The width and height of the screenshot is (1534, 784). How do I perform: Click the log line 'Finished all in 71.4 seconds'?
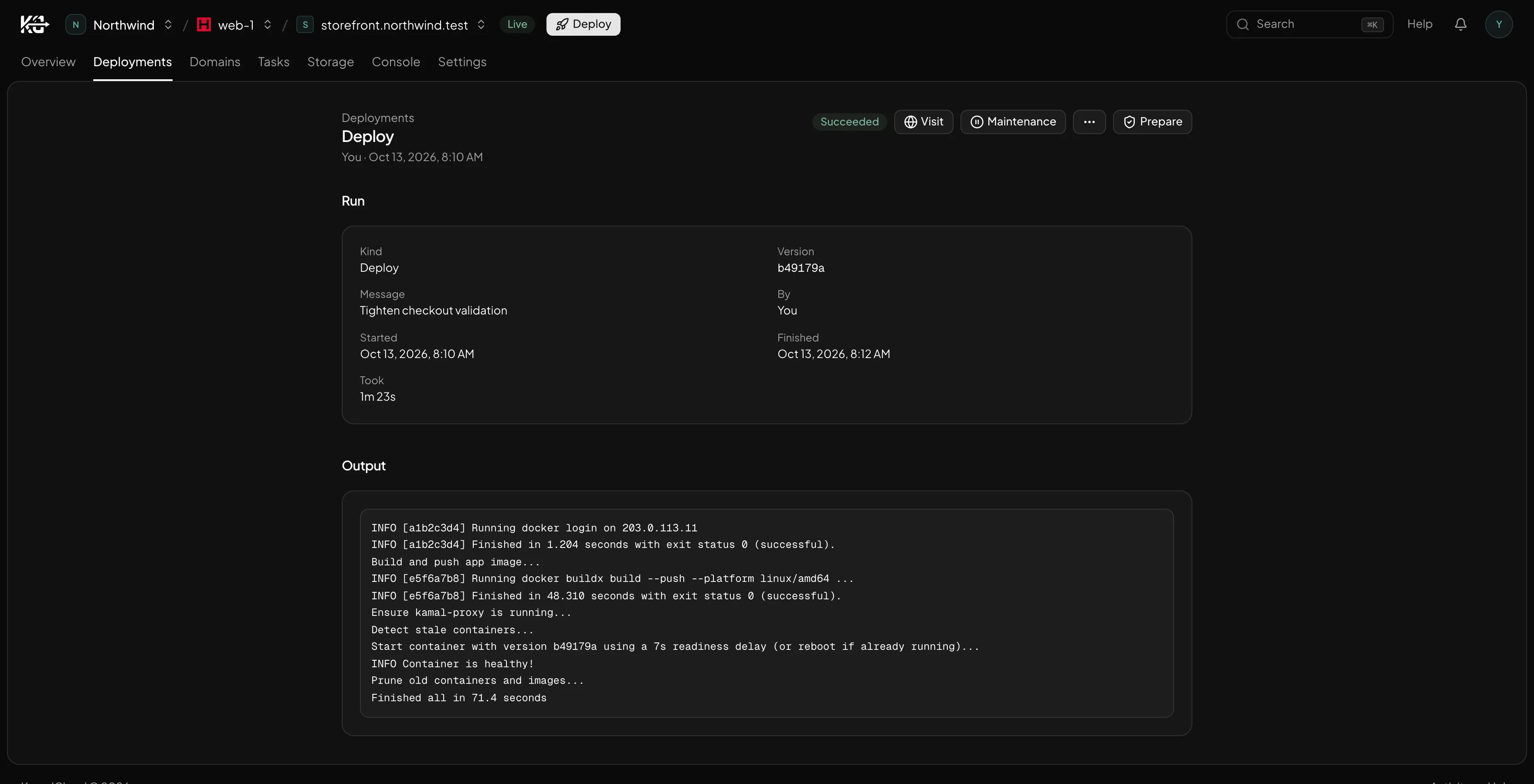458,698
